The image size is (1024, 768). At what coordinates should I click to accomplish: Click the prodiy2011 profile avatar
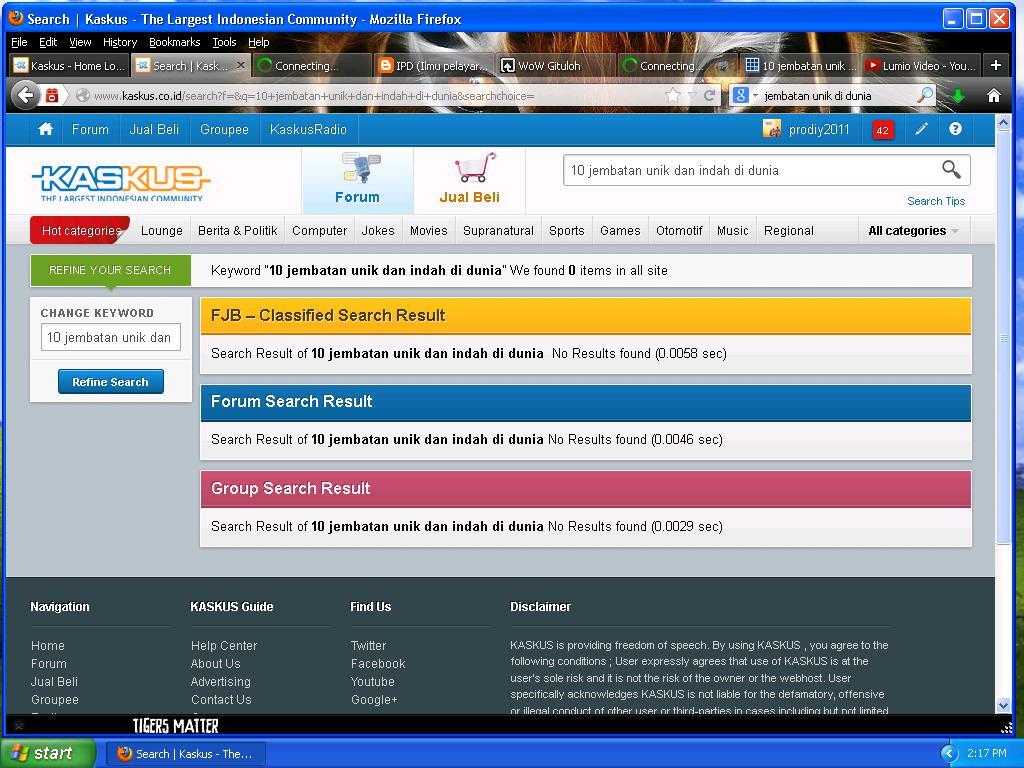(772, 129)
